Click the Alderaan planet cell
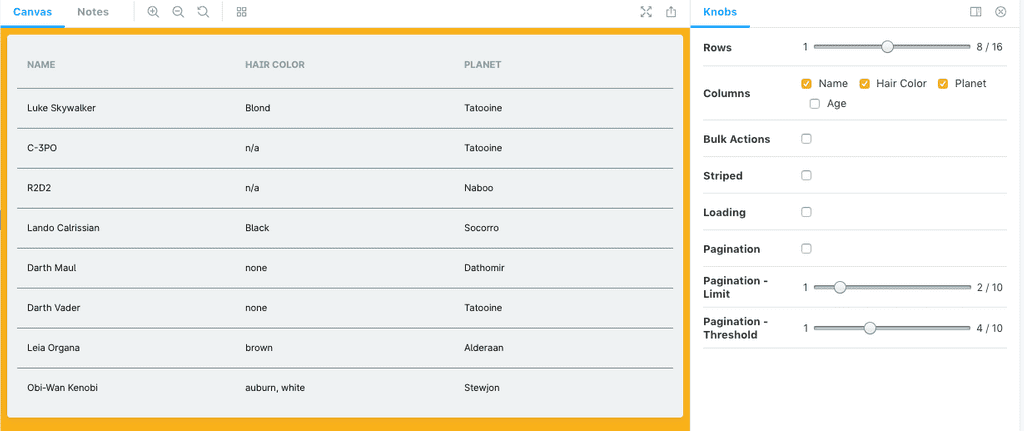 click(484, 348)
